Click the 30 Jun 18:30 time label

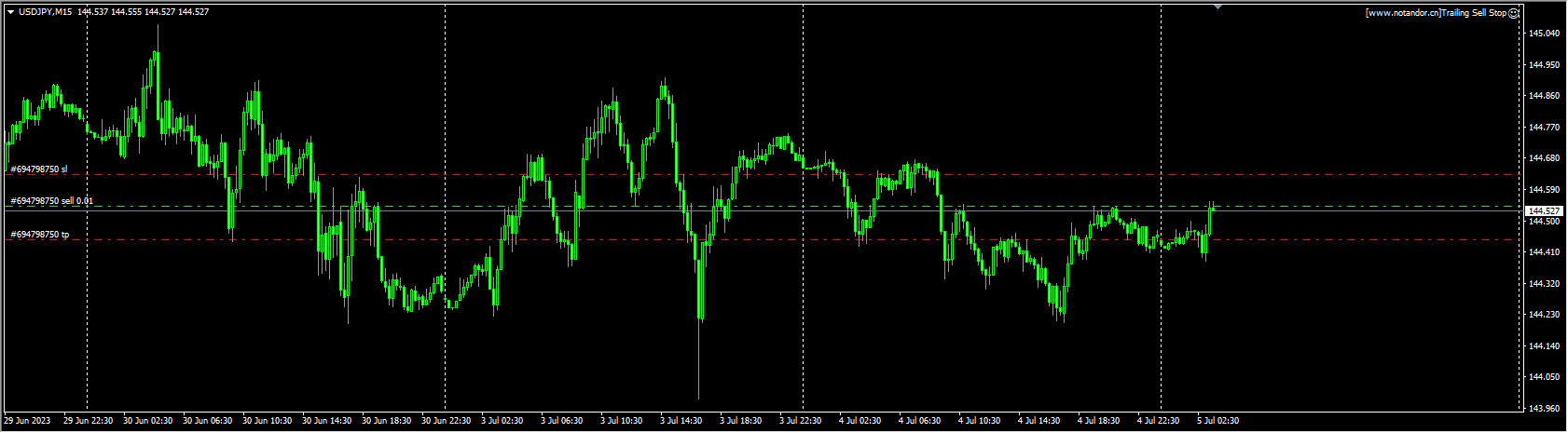tap(386, 421)
